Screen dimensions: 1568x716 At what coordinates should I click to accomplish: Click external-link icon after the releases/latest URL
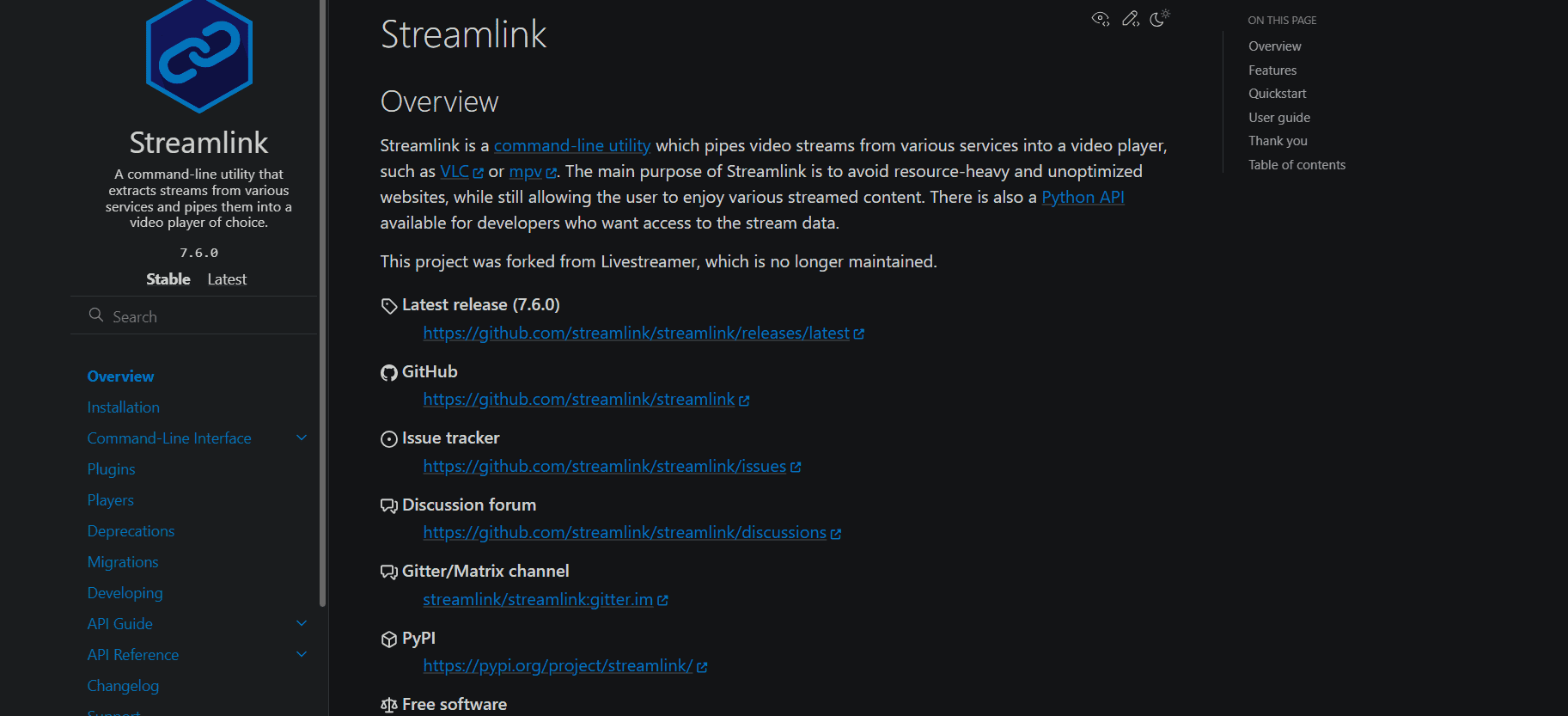pyautogui.click(x=859, y=334)
